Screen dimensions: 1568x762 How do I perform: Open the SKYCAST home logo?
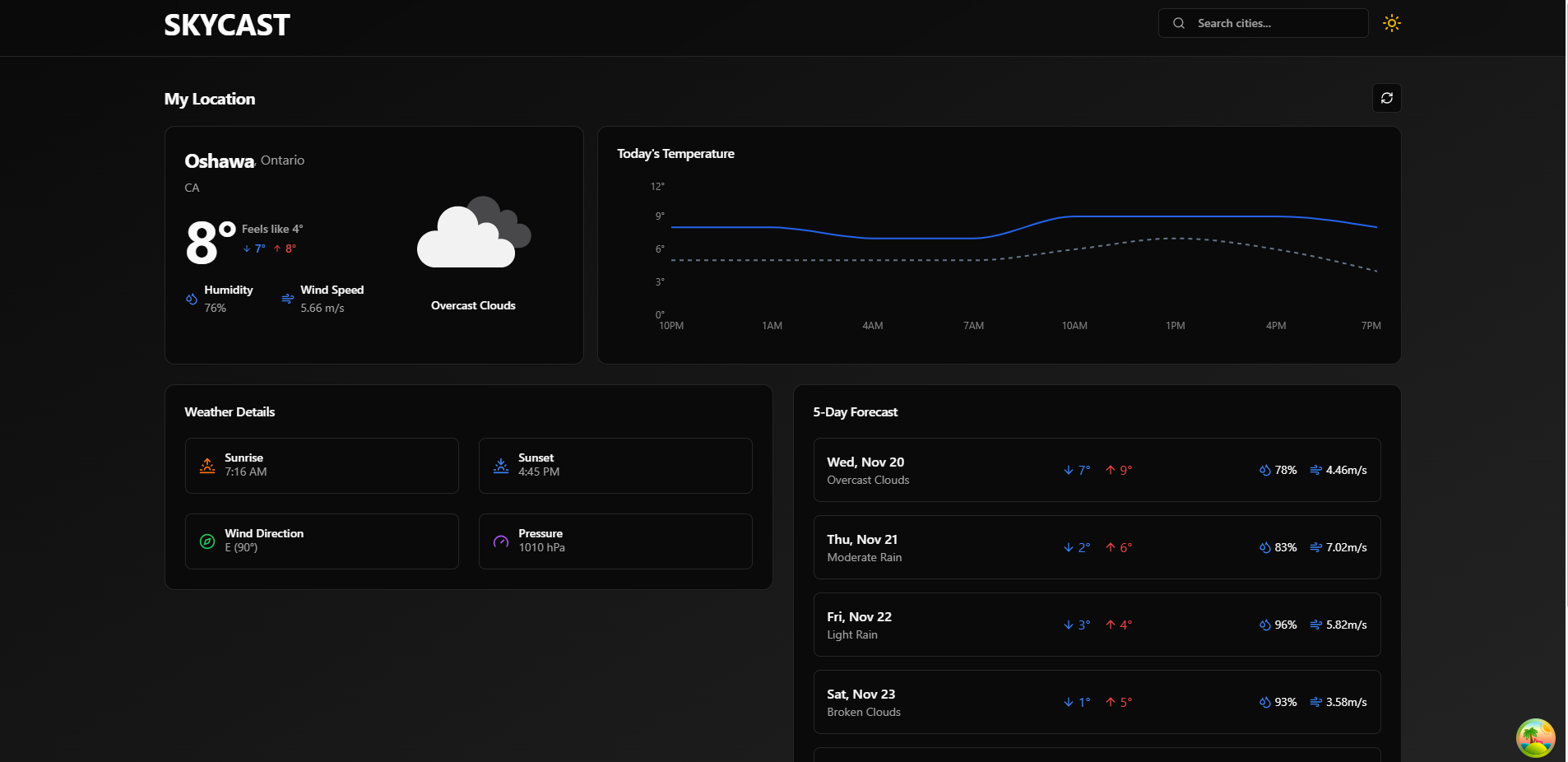pos(226,25)
